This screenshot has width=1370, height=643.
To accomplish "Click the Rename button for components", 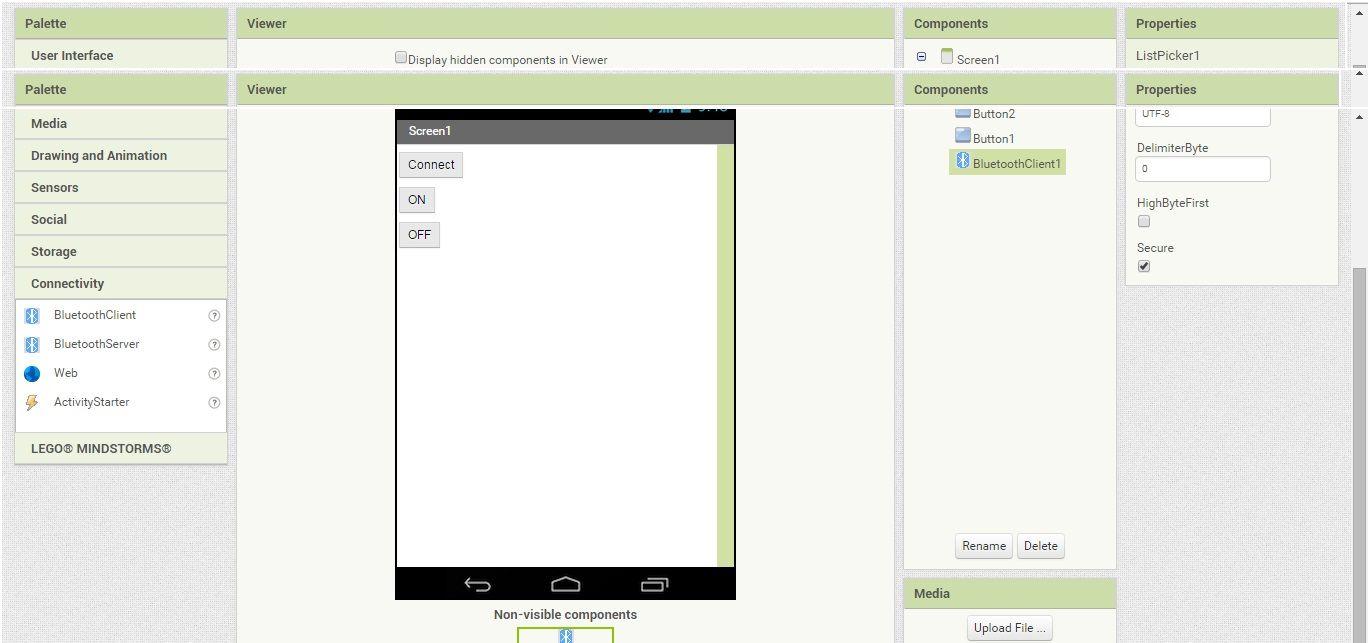I will pos(983,545).
